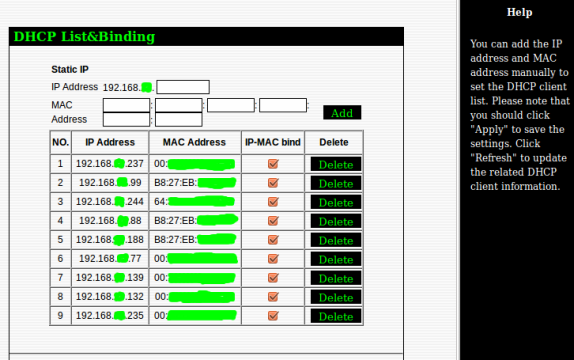This screenshot has height=360, width=574.
Task: Delete entry 1 ending in .237
Action: pos(336,164)
